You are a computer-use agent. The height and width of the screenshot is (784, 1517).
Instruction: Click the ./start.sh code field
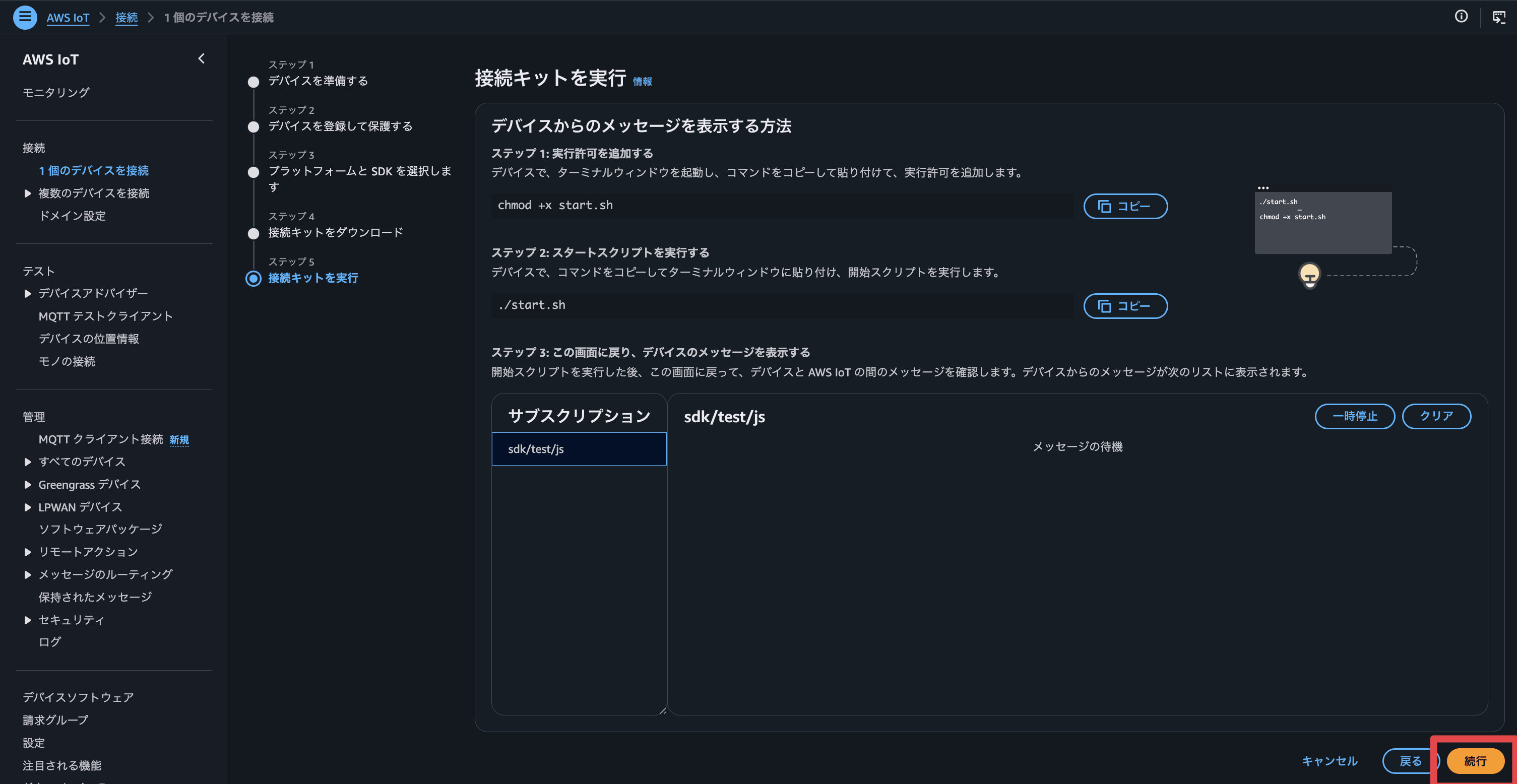point(783,306)
